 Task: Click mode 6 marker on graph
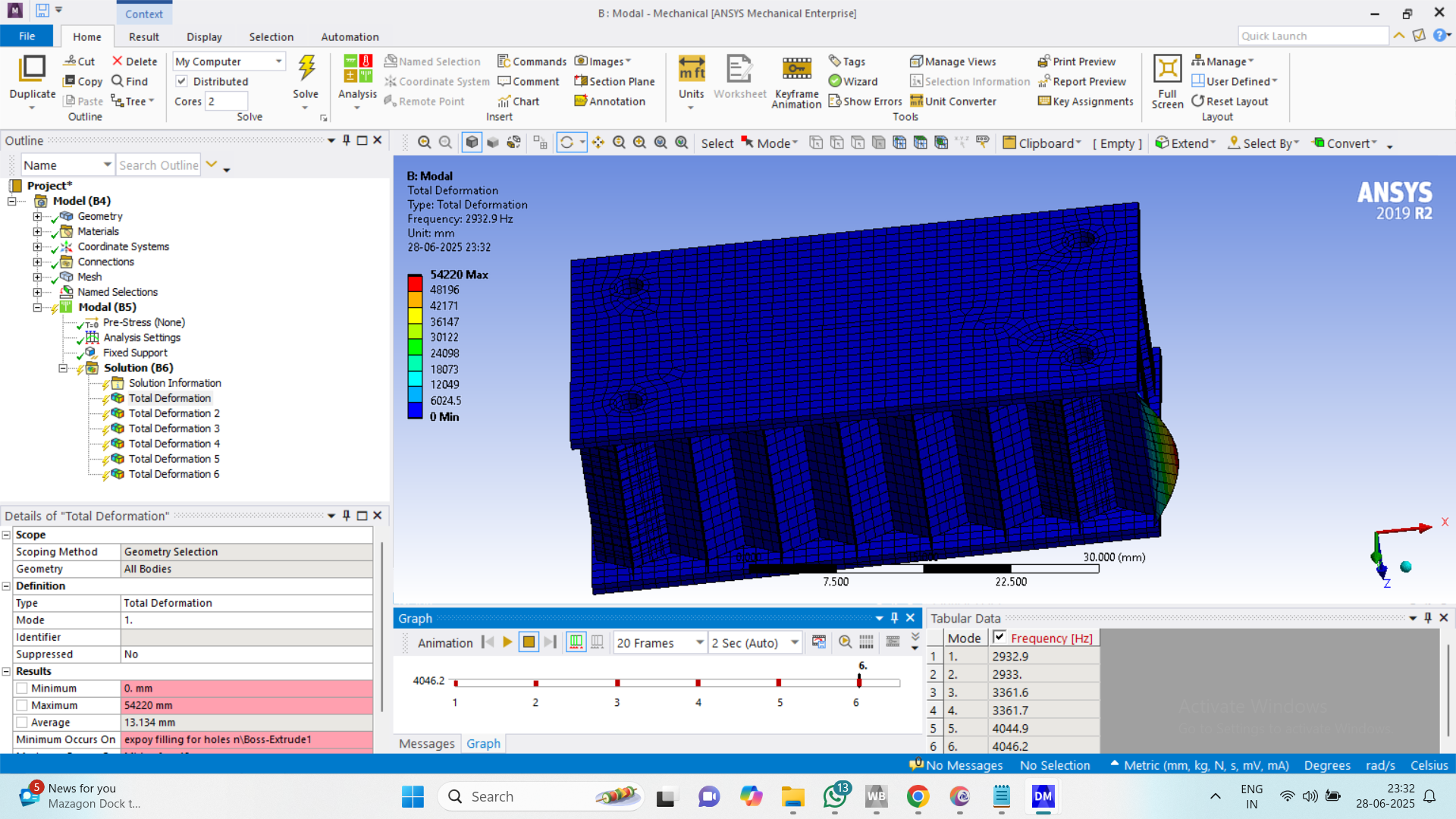(x=859, y=682)
